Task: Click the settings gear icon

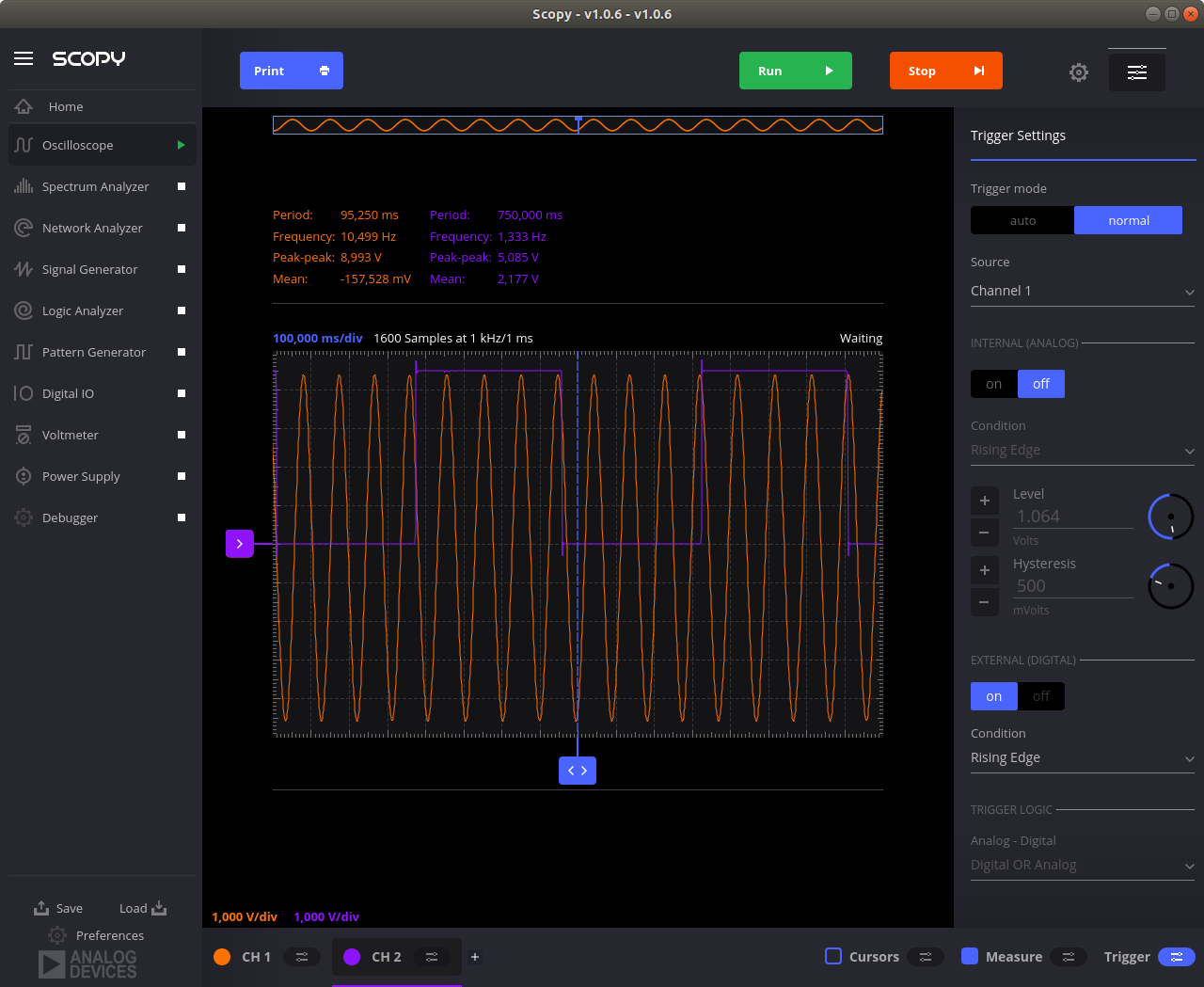Action: (1079, 72)
